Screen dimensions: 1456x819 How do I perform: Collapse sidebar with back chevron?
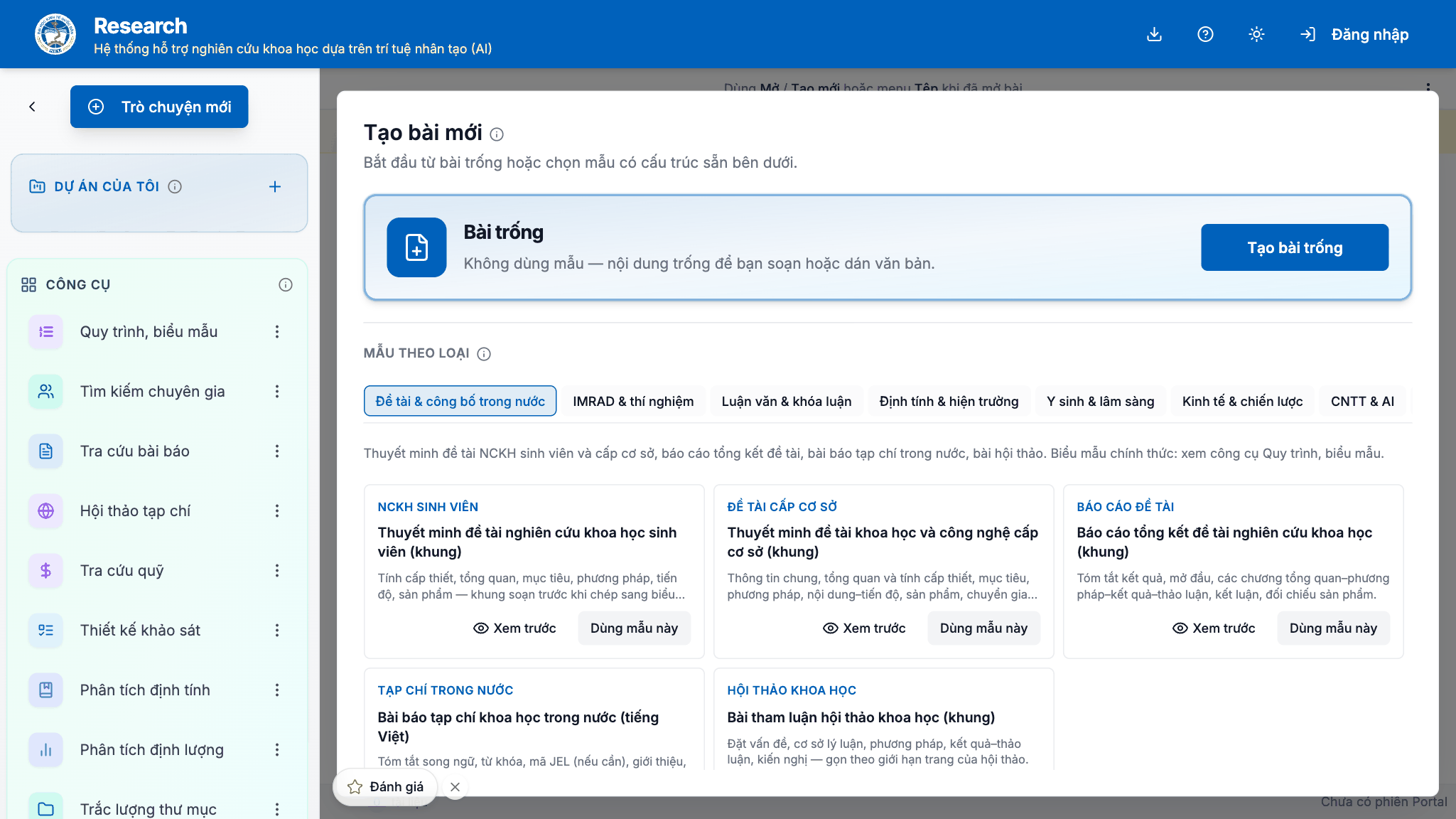coord(32,107)
